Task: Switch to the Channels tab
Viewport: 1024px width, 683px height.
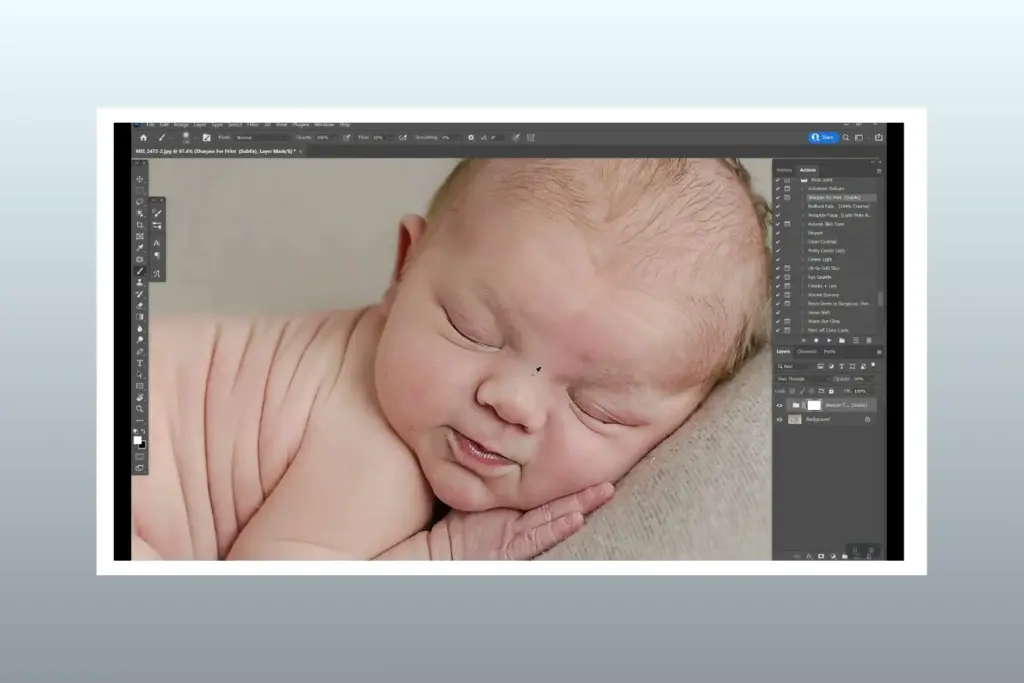Action: [x=807, y=352]
